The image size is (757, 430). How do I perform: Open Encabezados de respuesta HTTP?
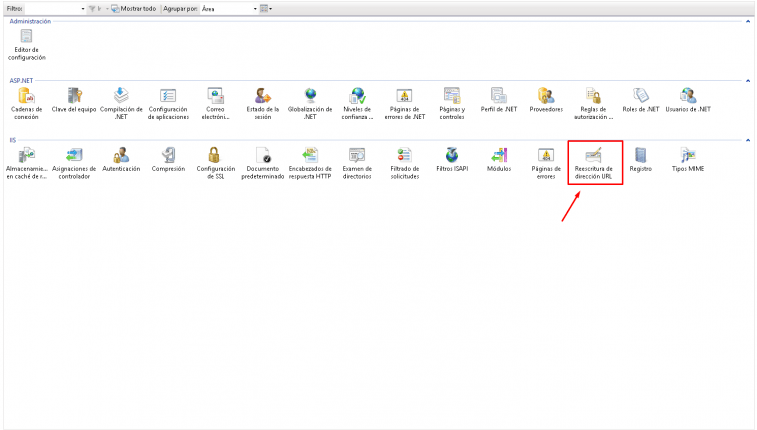point(310,164)
